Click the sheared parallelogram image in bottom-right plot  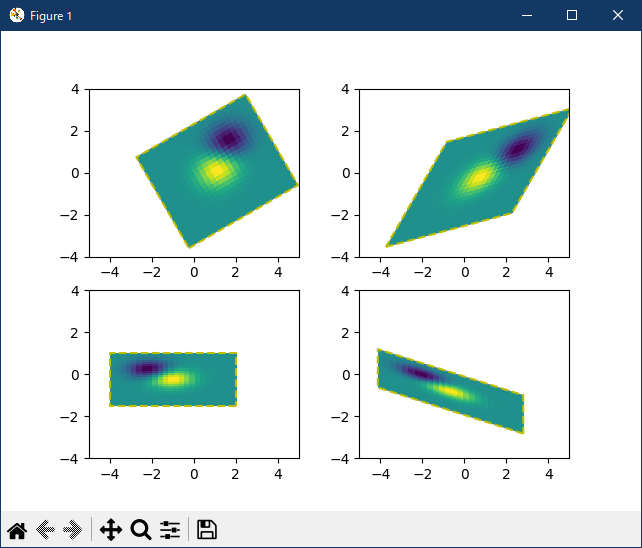click(x=450, y=391)
